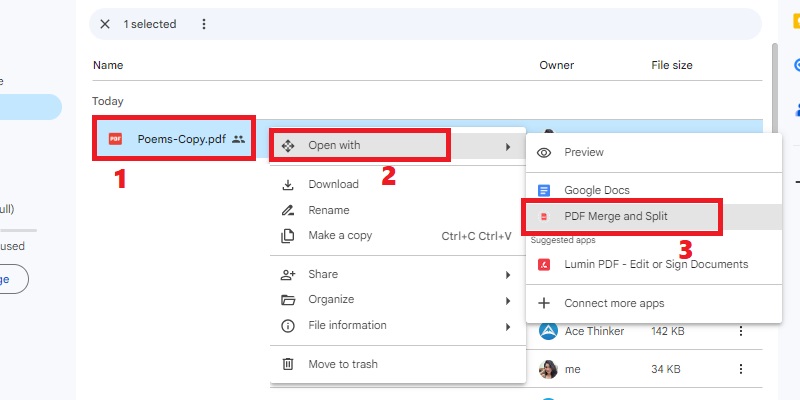Image resolution: width=800 pixels, height=400 pixels.
Task: Click the Ace Thinker avatar icon
Action: click(548, 331)
